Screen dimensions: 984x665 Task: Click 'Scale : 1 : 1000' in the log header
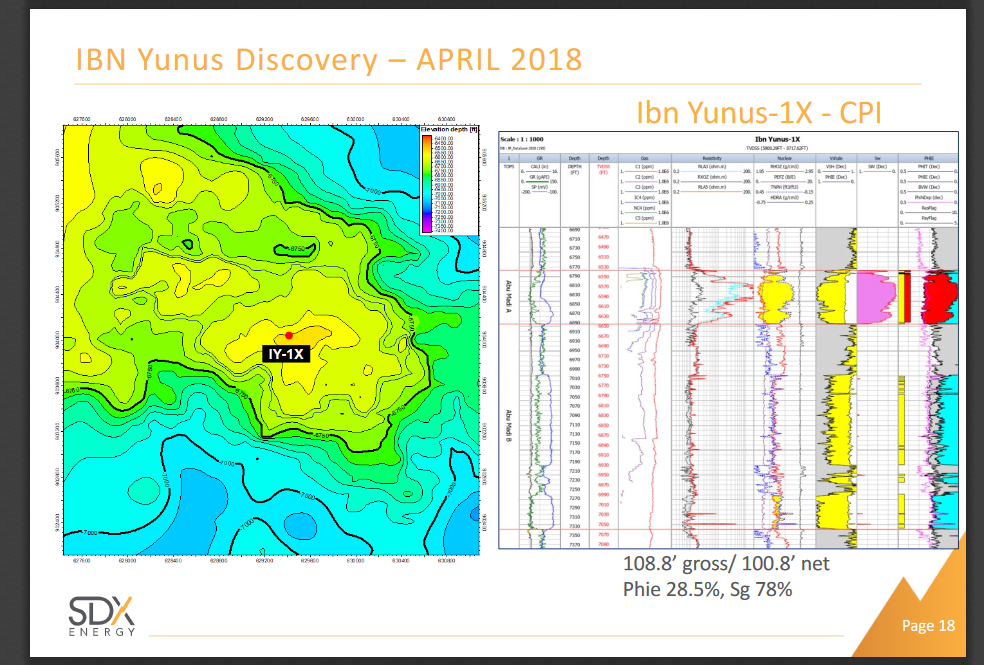(x=521, y=139)
